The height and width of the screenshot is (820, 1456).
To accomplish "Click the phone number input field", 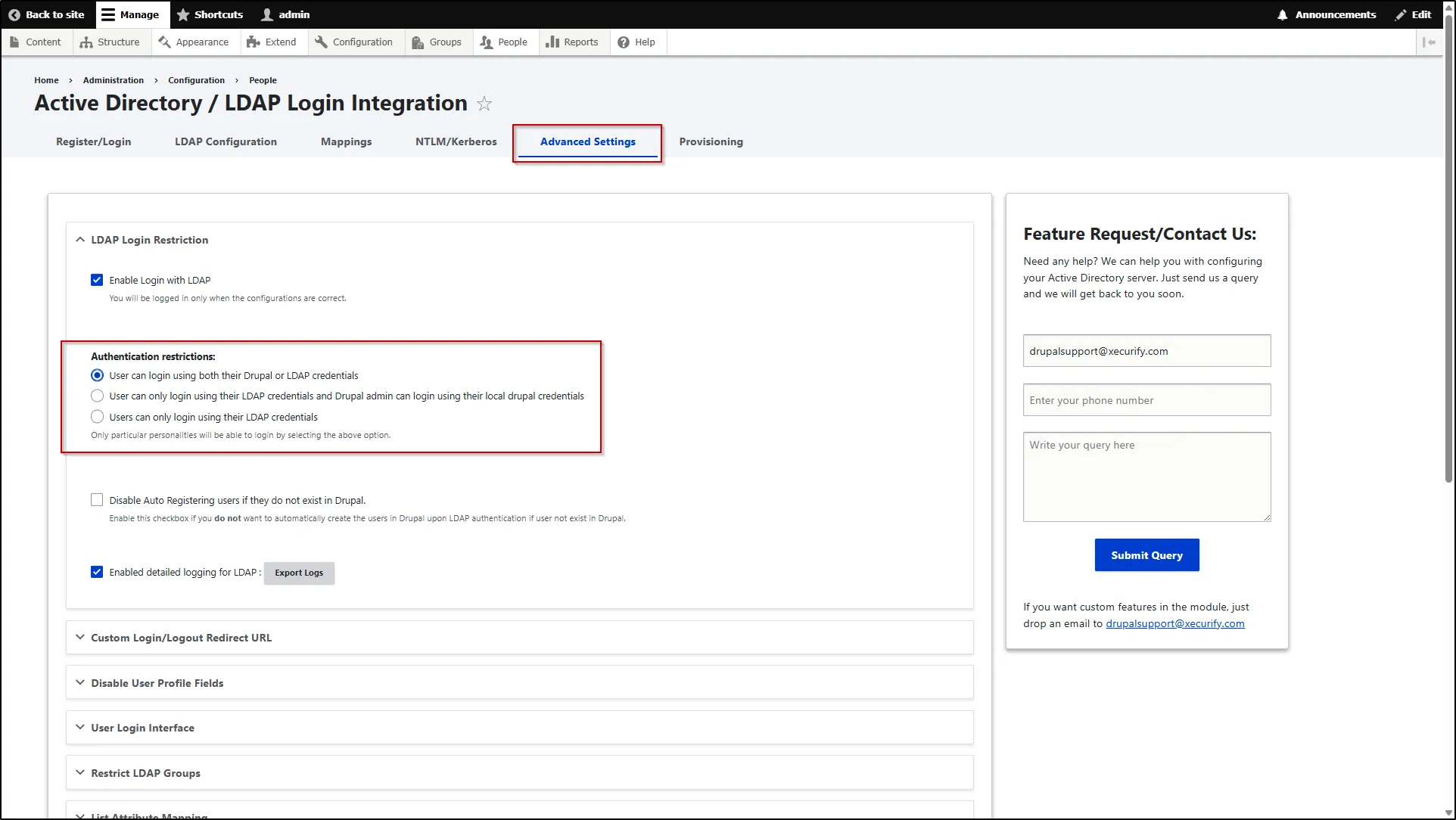I will coord(1146,399).
